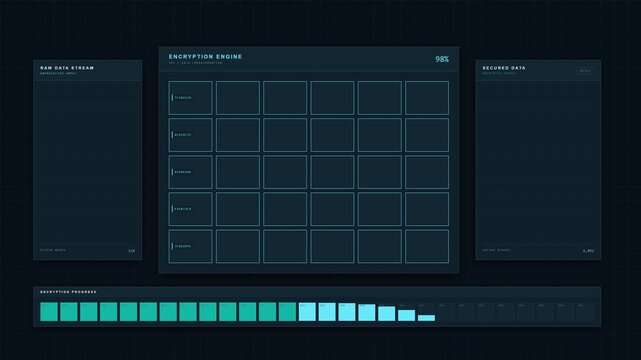This screenshot has height=360, width=641.
Task: Select the labelled cell in engine grid's second row
Action: pyautogui.click(x=191, y=135)
